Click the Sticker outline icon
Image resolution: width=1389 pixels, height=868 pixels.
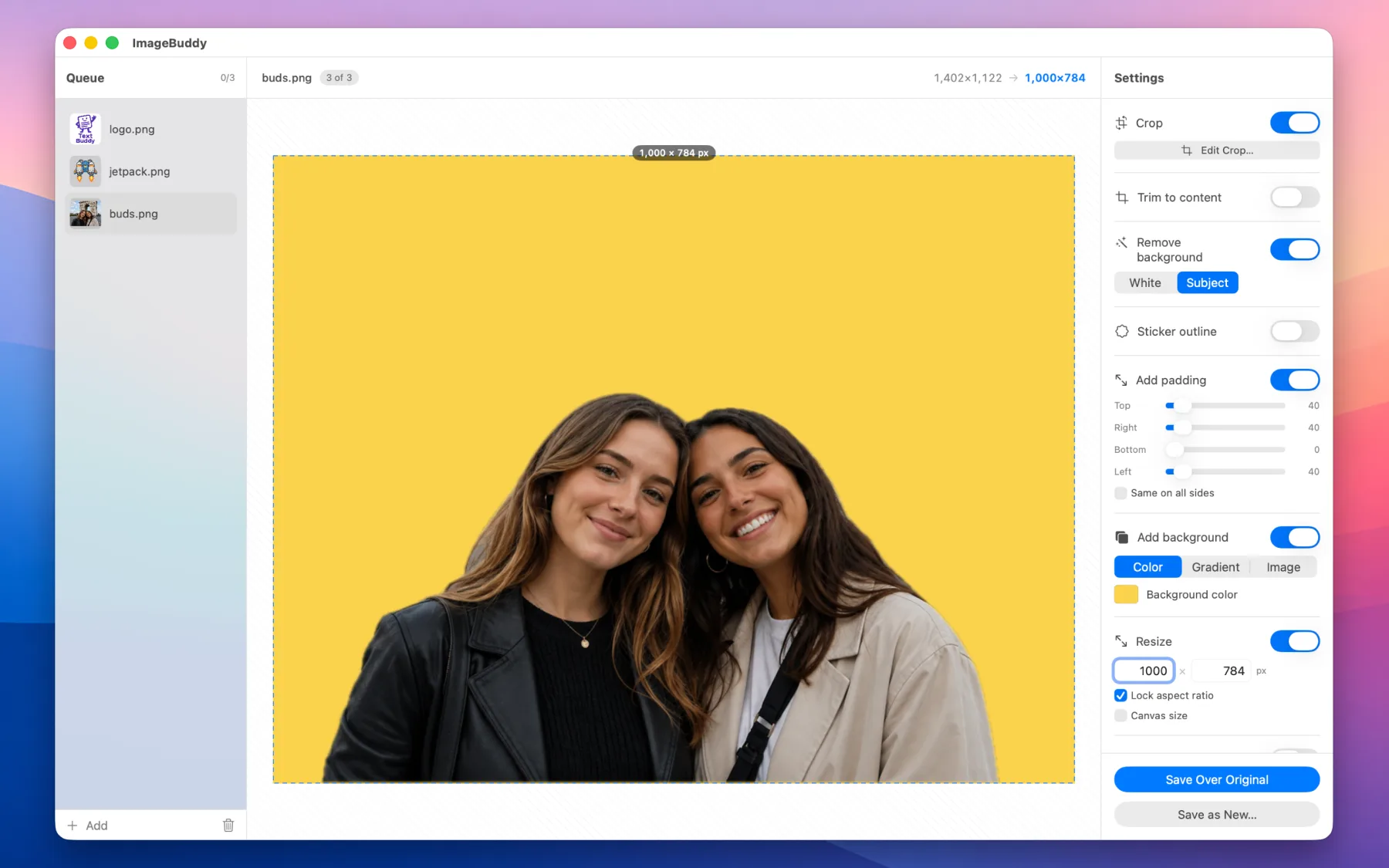coord(1122,332)
